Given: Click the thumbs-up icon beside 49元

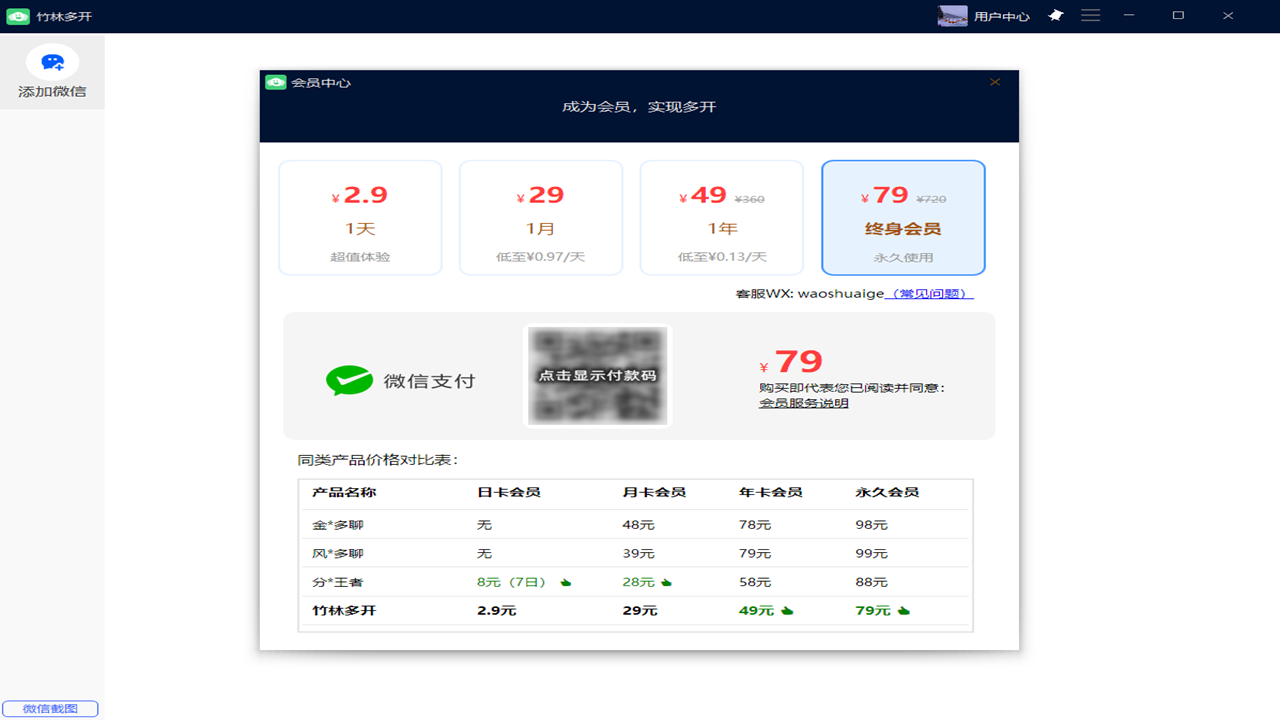Looking at the screenshot, I should click(x=787, y=611).
